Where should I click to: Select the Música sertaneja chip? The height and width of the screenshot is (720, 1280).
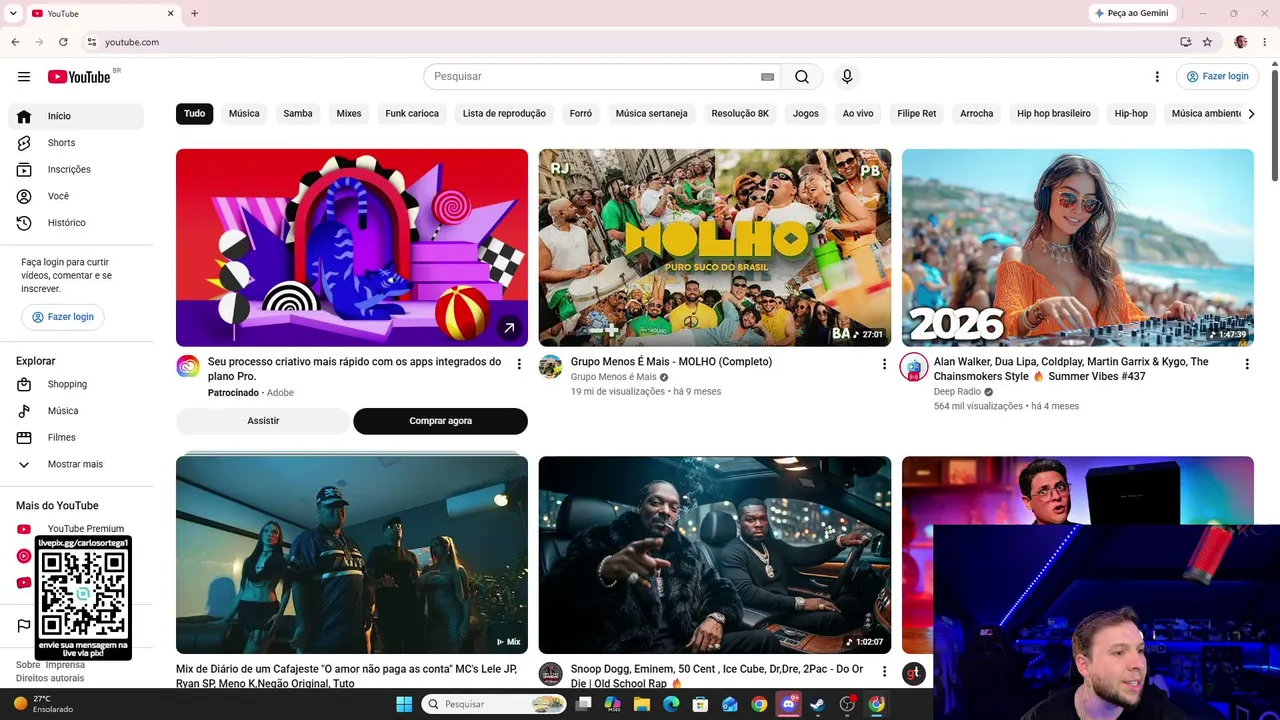pos(652,114)
